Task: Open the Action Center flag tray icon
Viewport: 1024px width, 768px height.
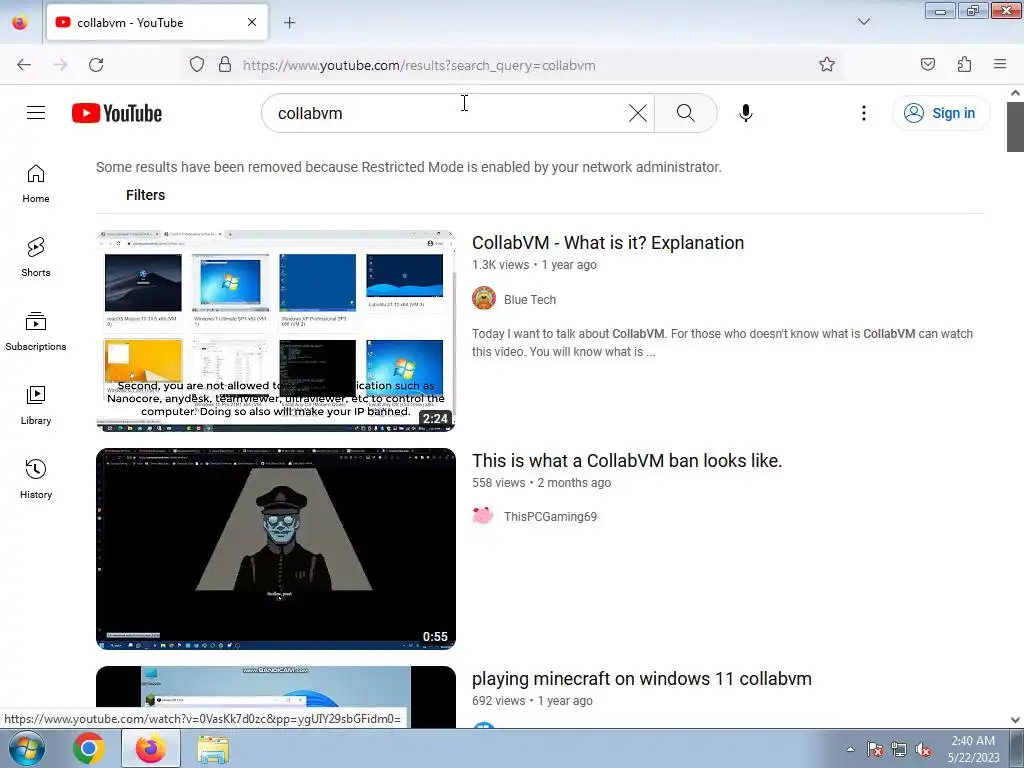Action: [874, 750]
